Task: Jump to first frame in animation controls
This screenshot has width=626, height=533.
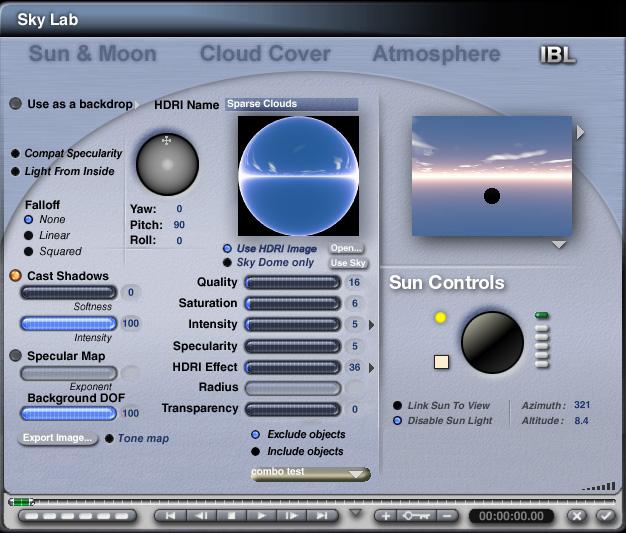Action: 170,516
